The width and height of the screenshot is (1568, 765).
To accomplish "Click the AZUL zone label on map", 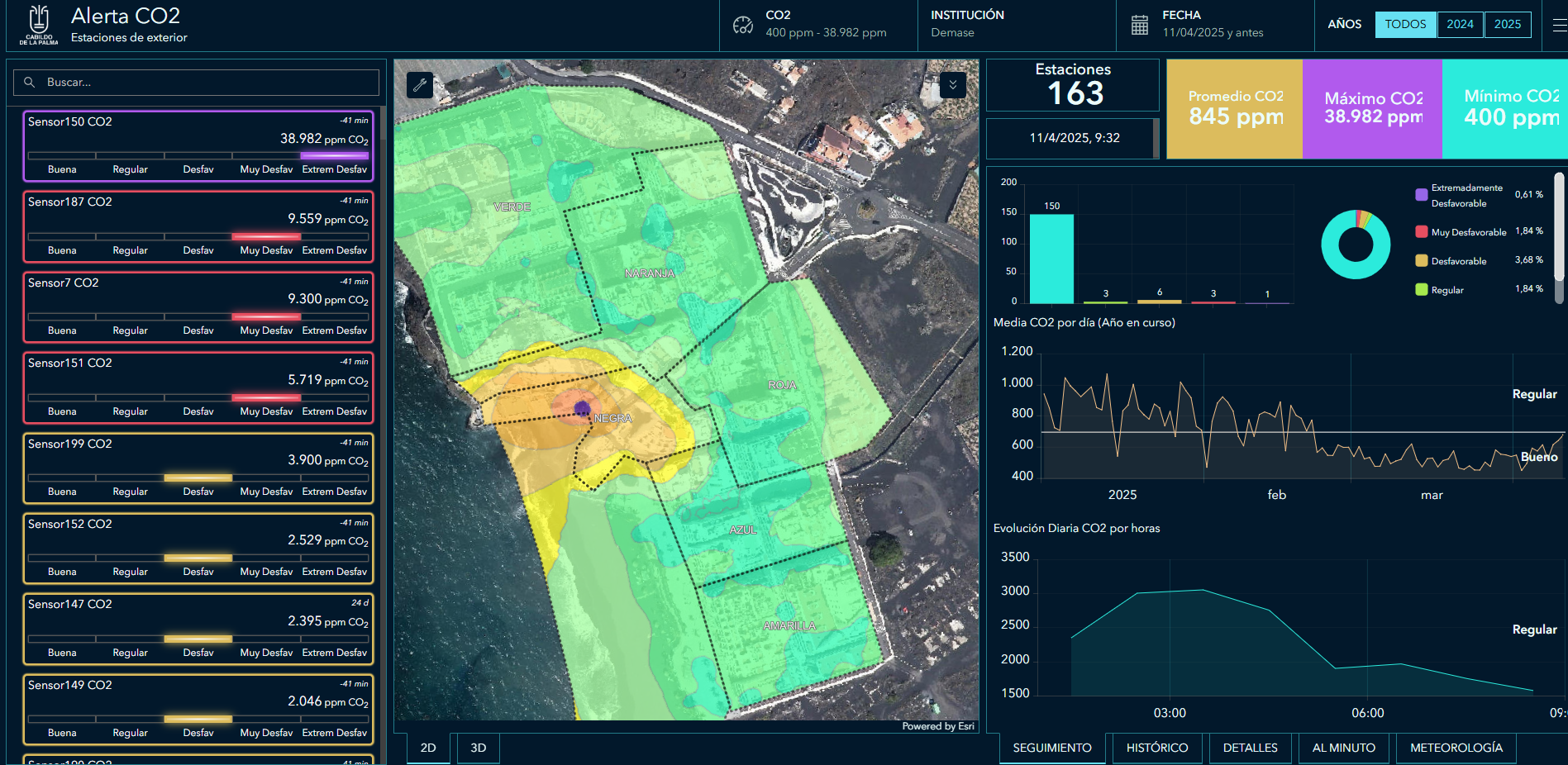I will tap(742, 530).
